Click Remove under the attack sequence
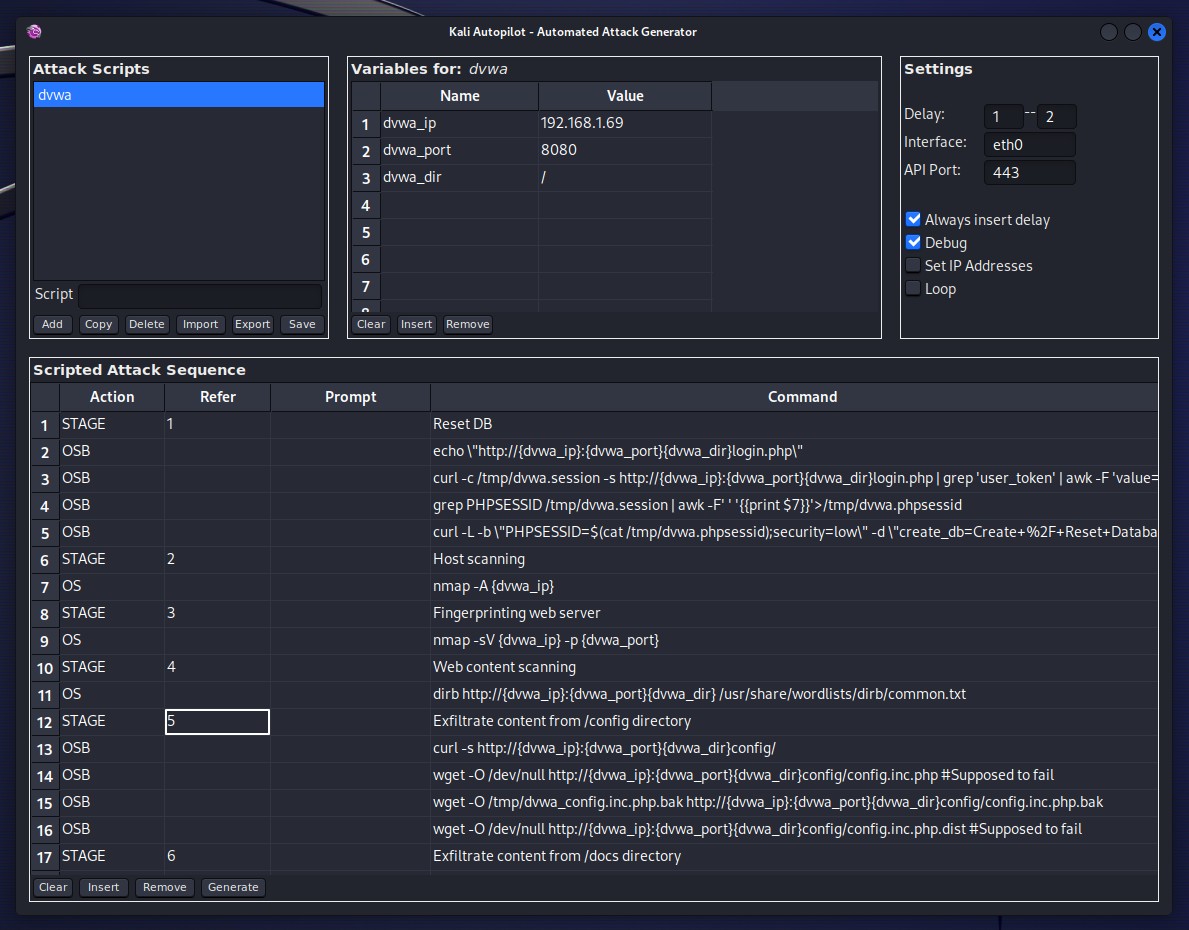 [x=165, y=887]
